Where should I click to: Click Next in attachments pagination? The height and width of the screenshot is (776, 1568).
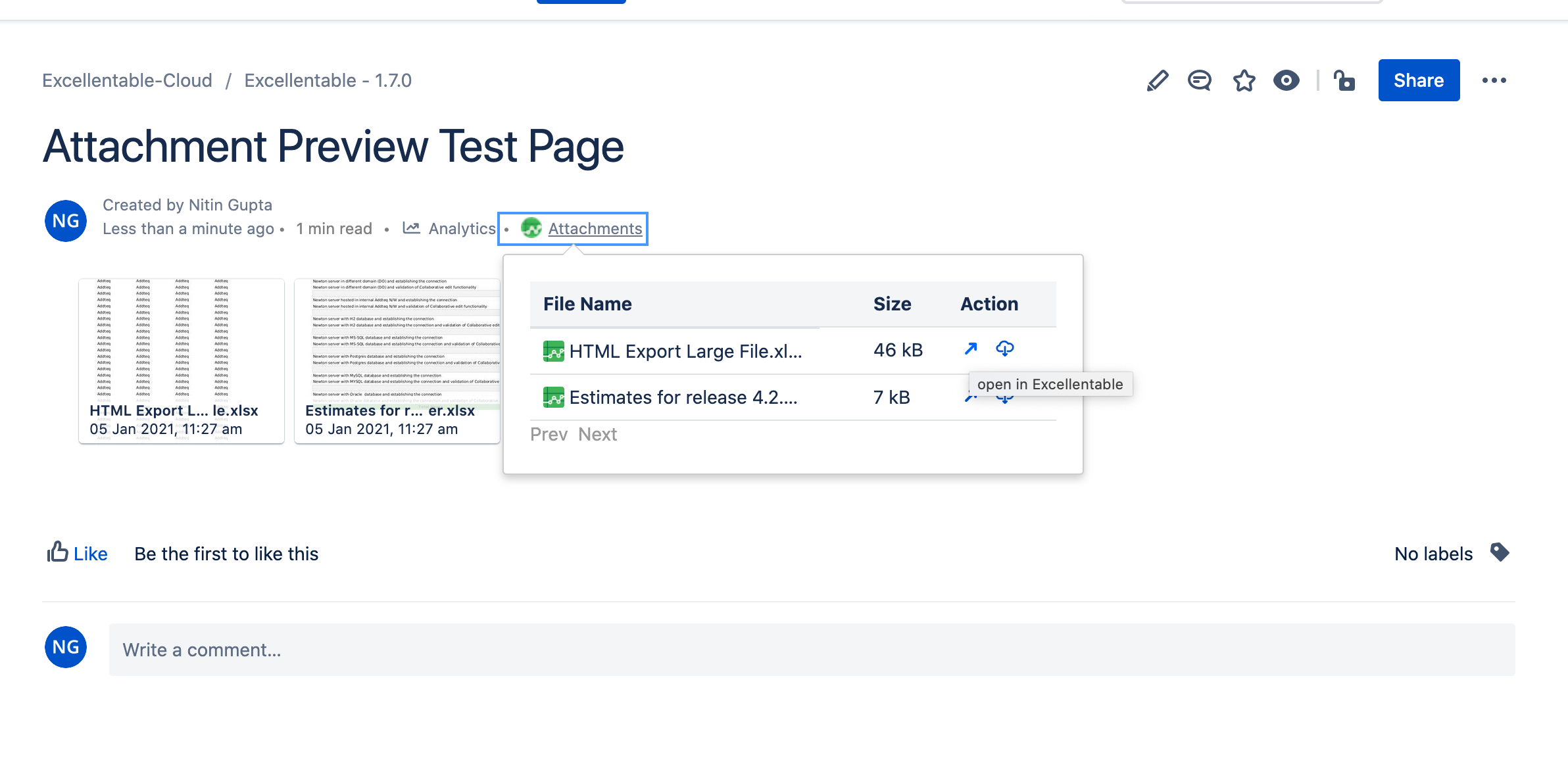pyautogui.click(x=597, y=435)
